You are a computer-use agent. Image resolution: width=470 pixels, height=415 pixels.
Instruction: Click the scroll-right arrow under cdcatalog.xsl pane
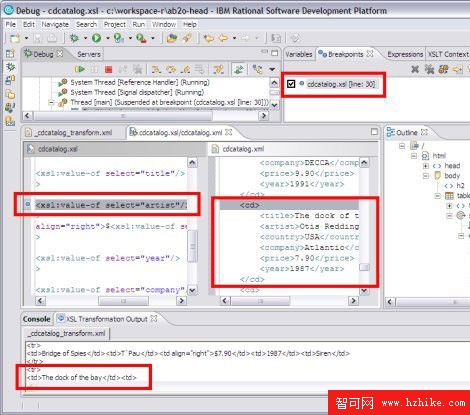click(x=181, y=301)
